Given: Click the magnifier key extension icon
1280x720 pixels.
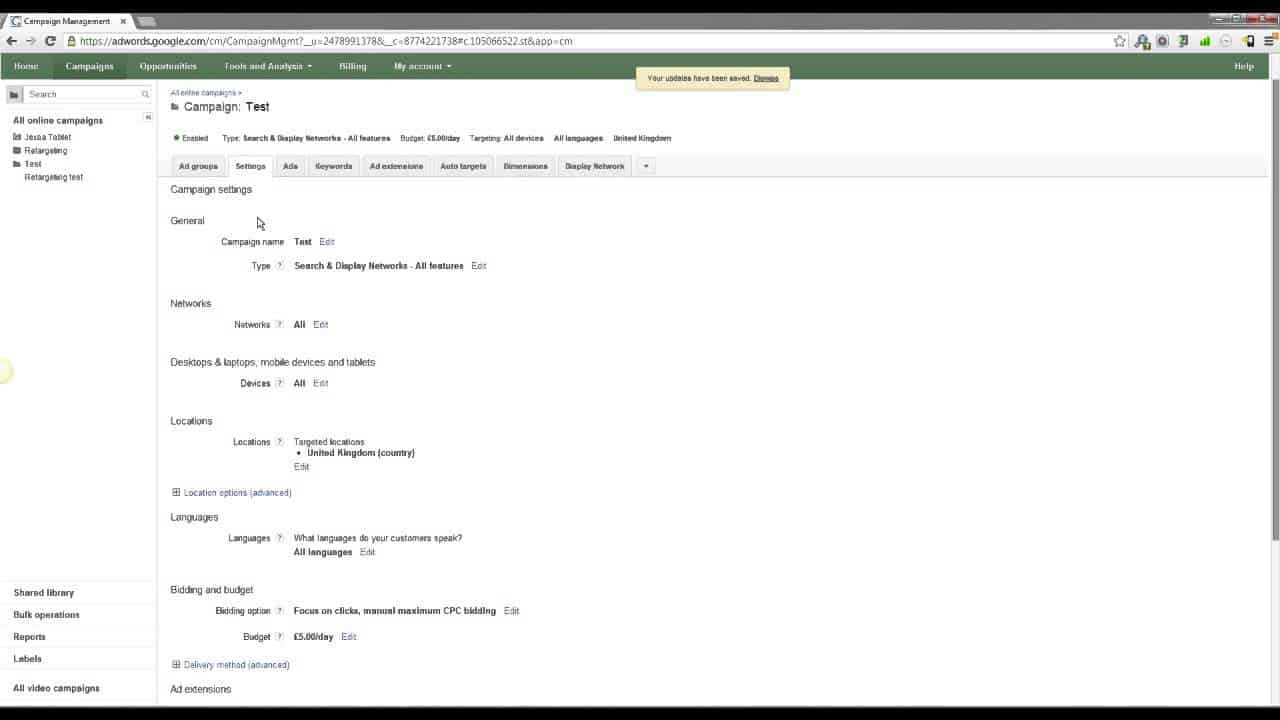Looking at the screenshot, I should click(x=1141, y=41).
